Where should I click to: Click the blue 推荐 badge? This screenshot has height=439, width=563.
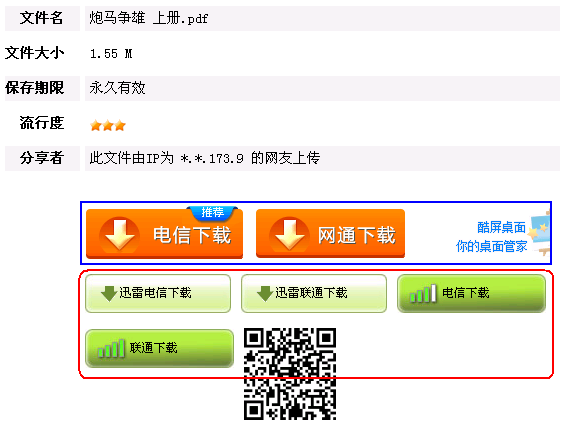[212, 213]
